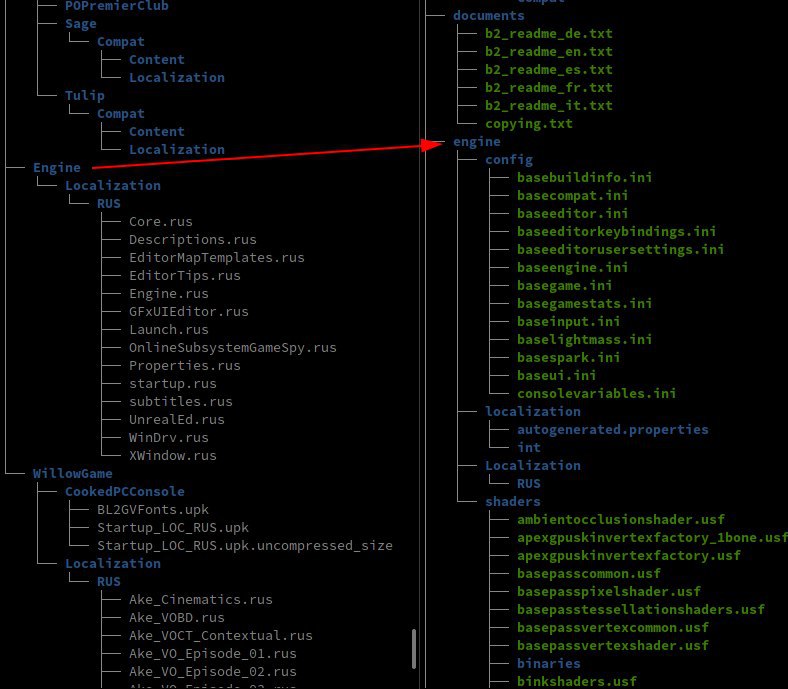Screen dimensions: 788x689
Task: Click Compat directory under Sage
Action: click(x=121, y=42)
